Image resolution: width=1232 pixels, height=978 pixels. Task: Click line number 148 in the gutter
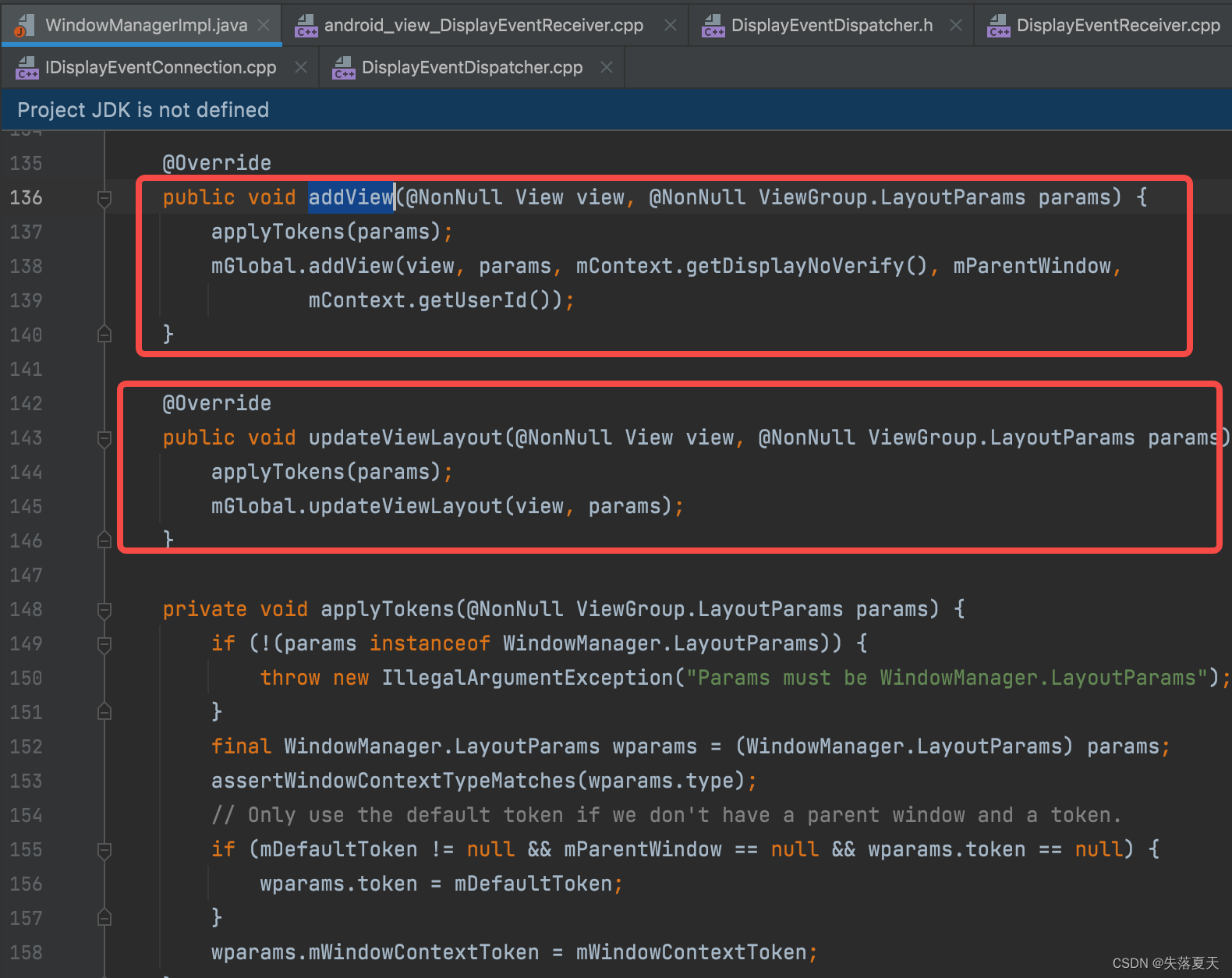(x=27, y=609)
